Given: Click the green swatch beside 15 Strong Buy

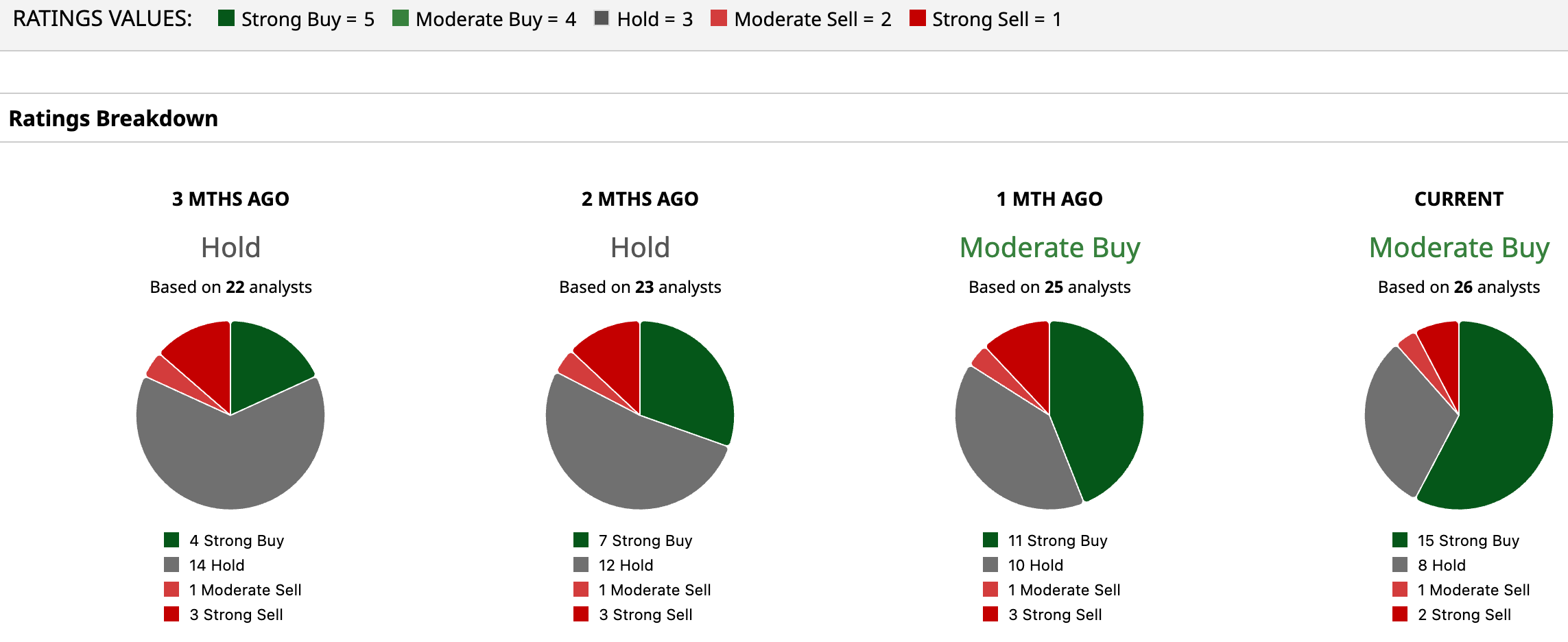Looking at the screenshot, I should pos(1400,540).
